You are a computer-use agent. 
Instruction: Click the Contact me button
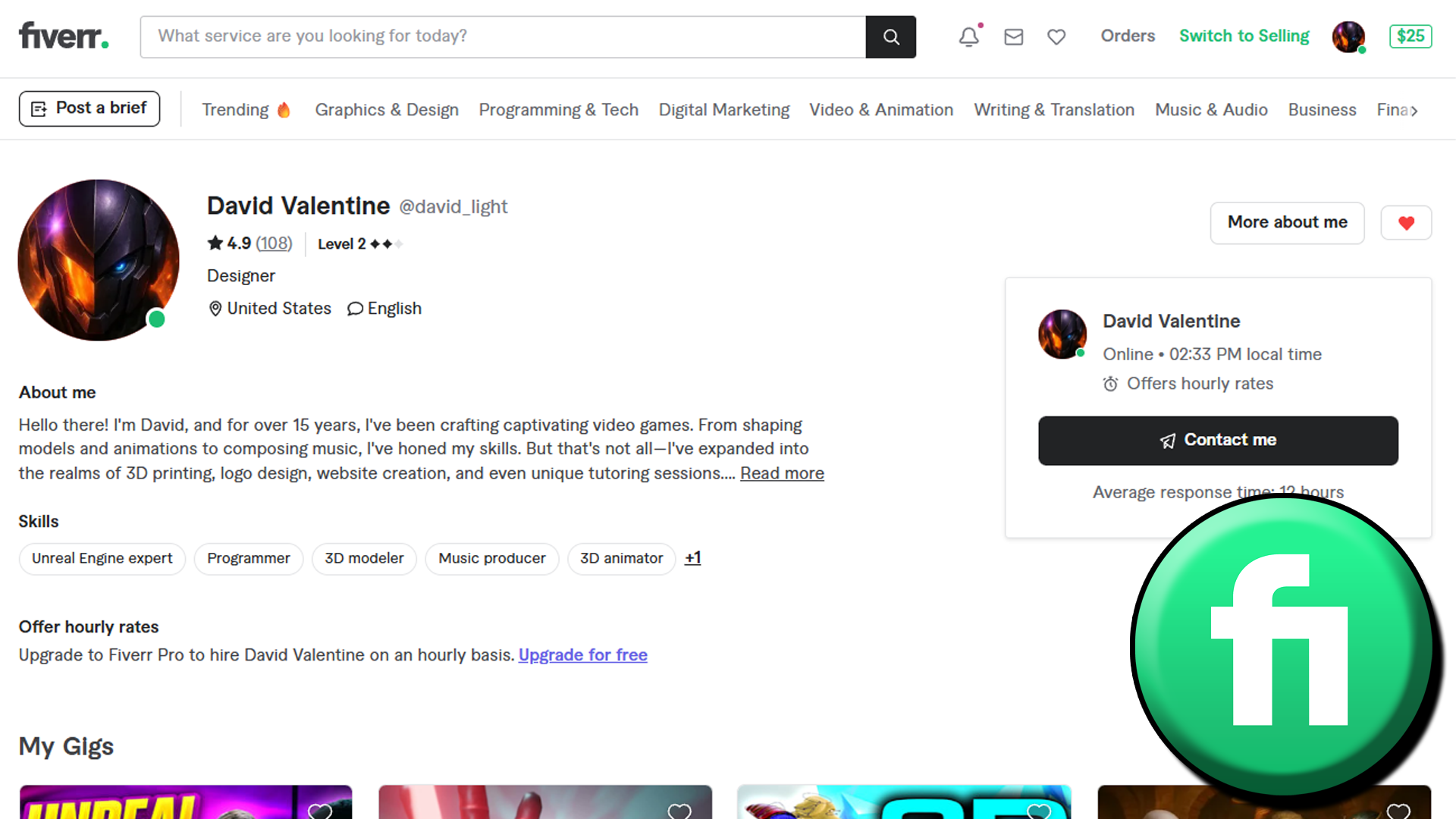coord(1218,441)
